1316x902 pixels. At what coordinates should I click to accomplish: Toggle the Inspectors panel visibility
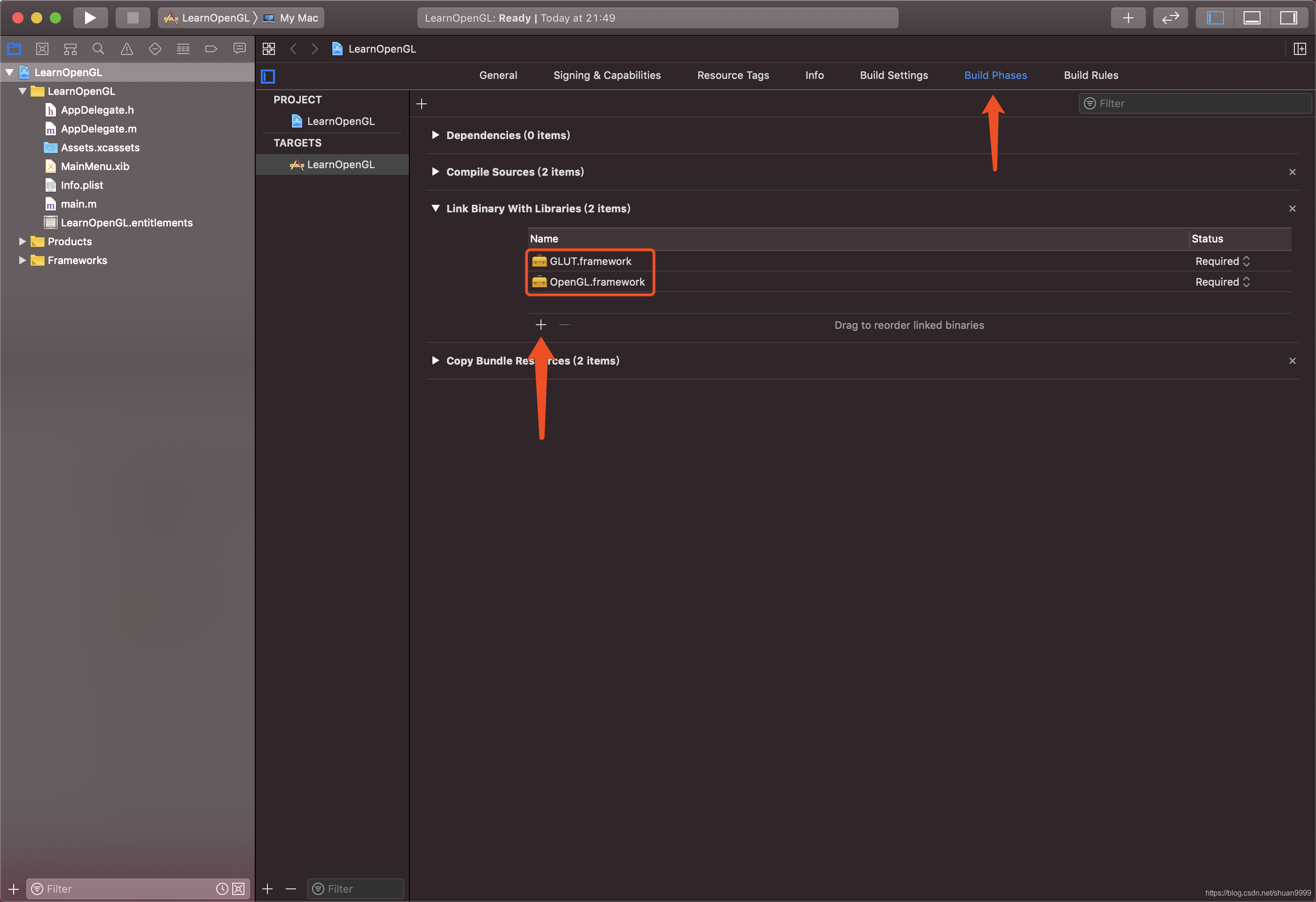pyautogui.click(x=1288, y=17)
